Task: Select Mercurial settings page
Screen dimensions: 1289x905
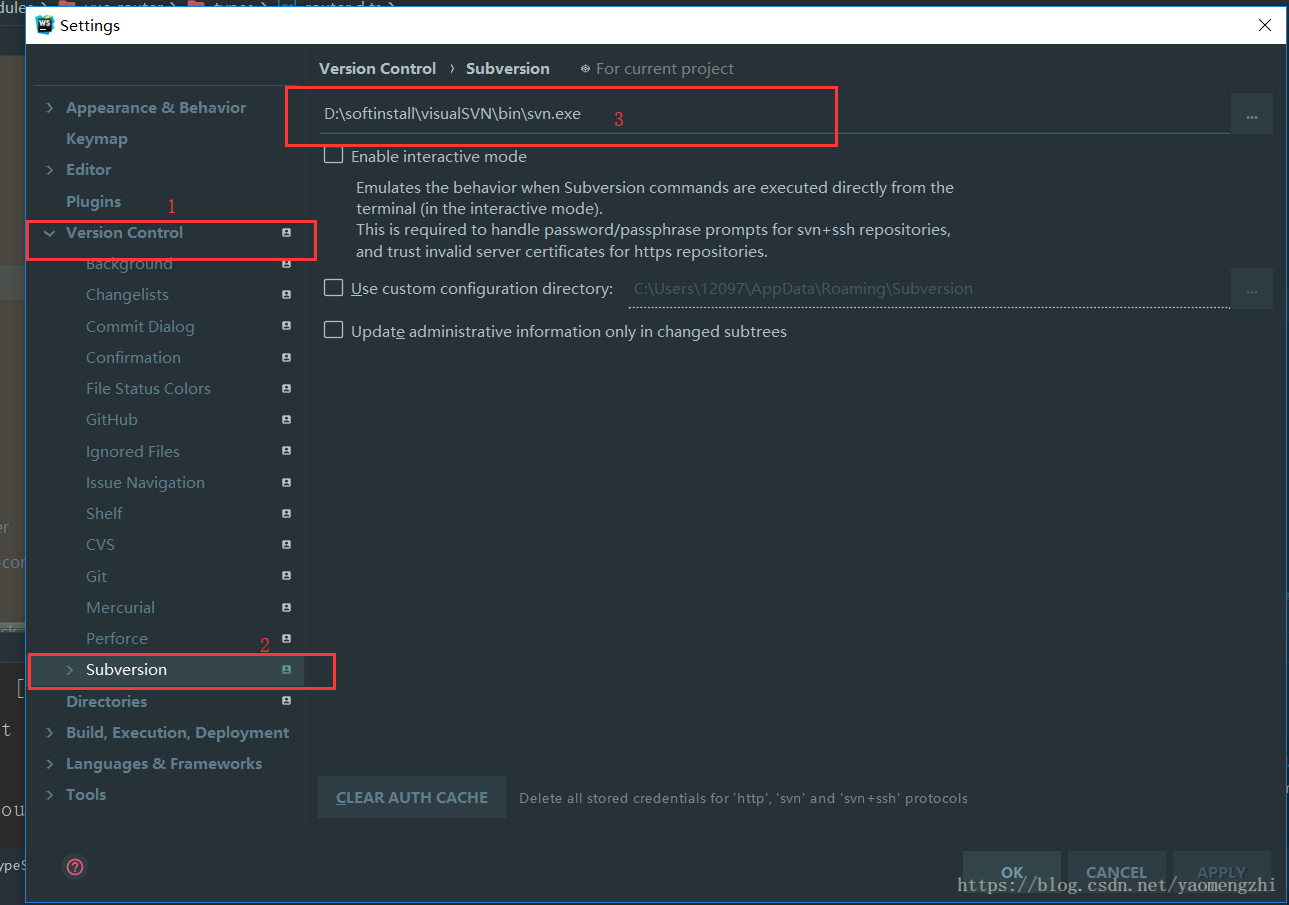Action: tap(120, 607)
